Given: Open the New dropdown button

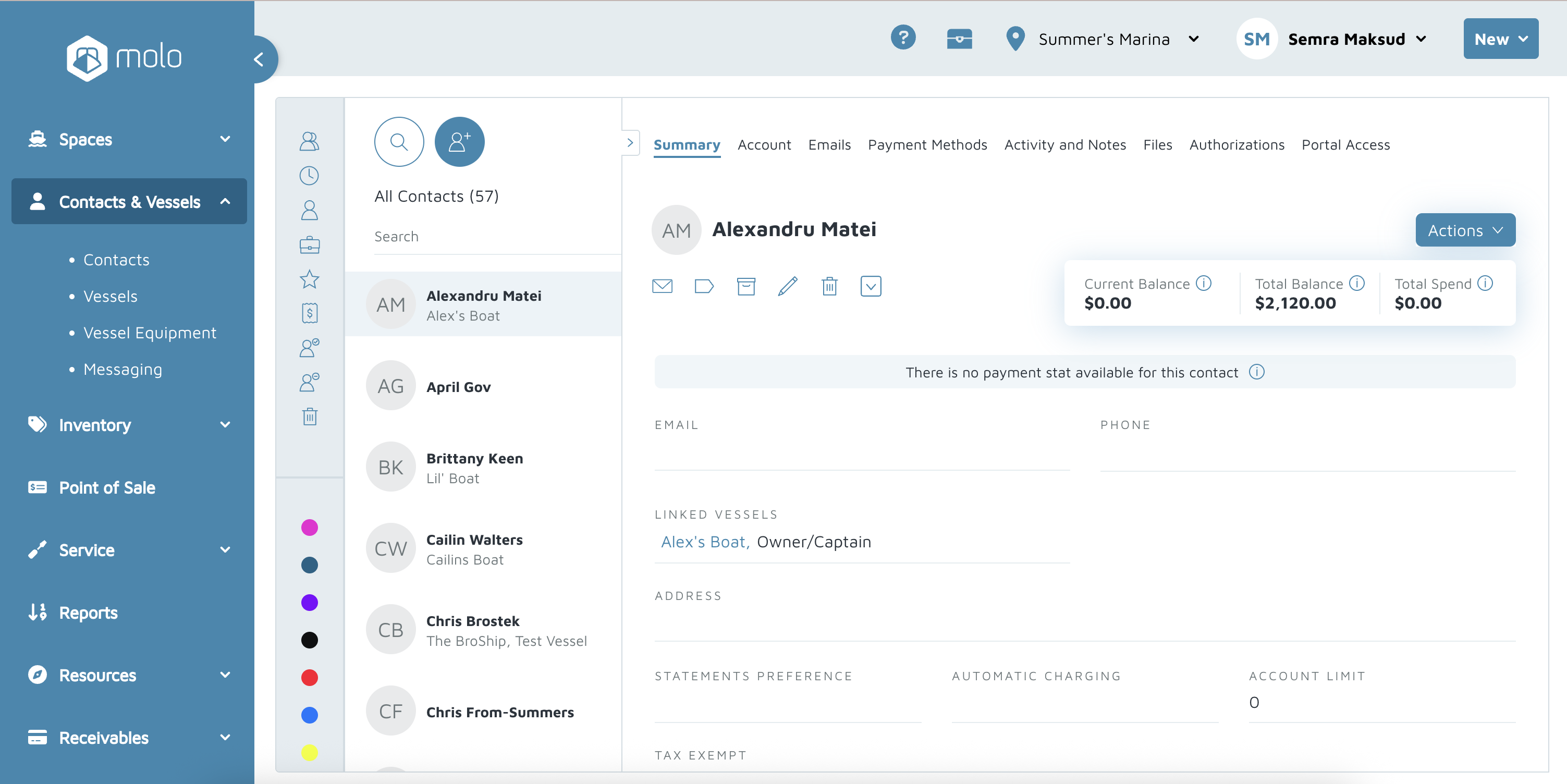Looking at the screenshot, I should pos(1500,39).
